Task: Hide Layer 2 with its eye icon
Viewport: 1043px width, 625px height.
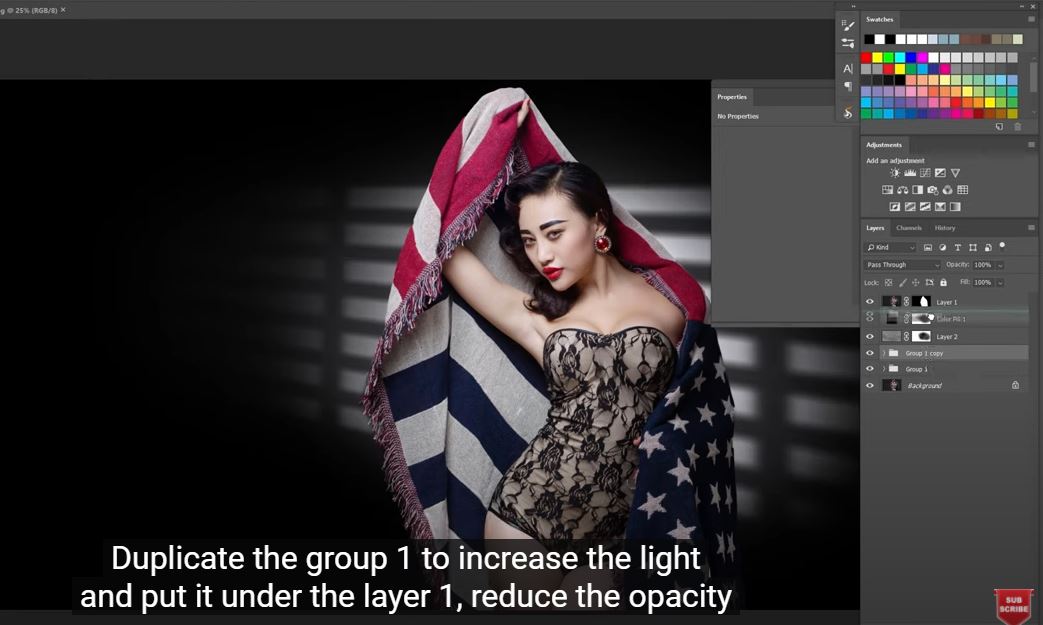Action: [869, 336]
